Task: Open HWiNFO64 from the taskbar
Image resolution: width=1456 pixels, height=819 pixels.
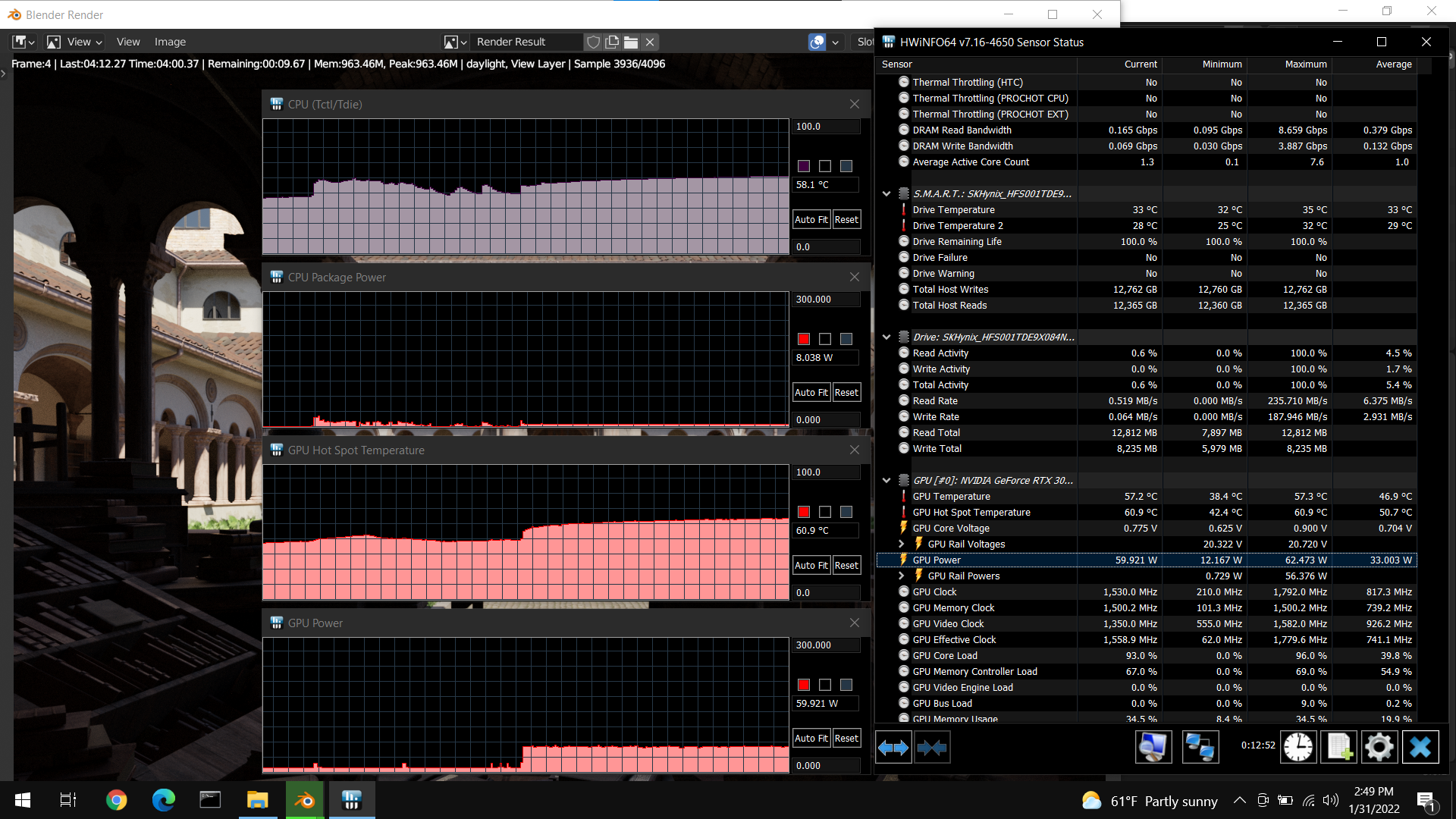Action: [351, 800]
